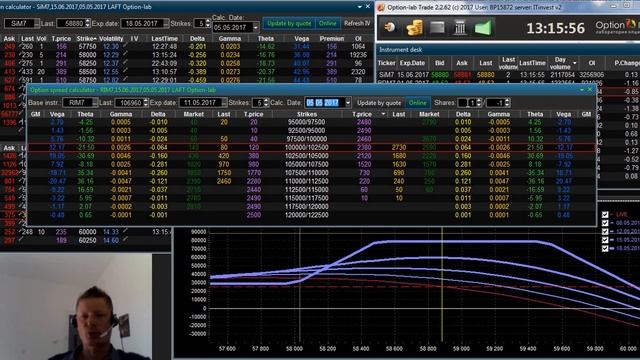Image resolution: width=640 pixels, height=360 pixels.
Task: Click pencil icon next to volatility 12.29
Action: [125, 54]
